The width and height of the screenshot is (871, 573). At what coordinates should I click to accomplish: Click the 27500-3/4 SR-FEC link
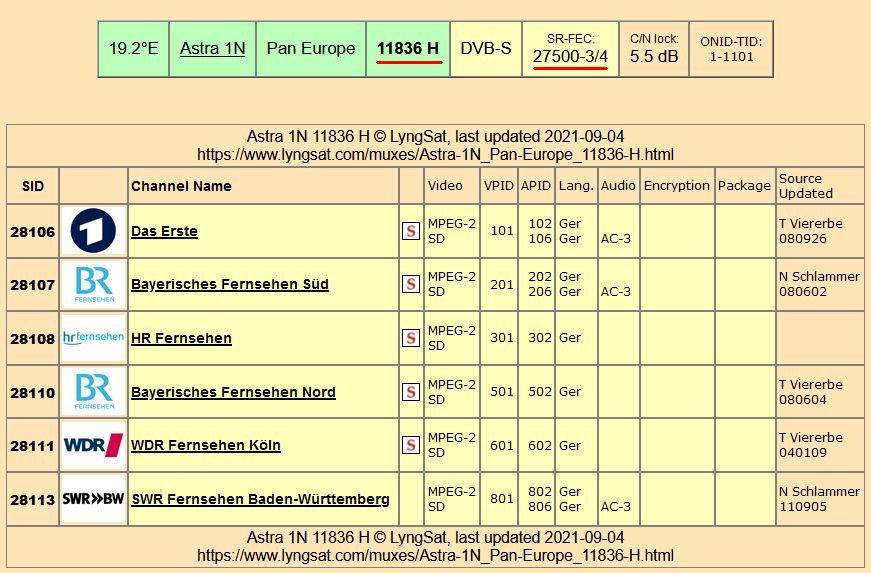coord(570,56)
